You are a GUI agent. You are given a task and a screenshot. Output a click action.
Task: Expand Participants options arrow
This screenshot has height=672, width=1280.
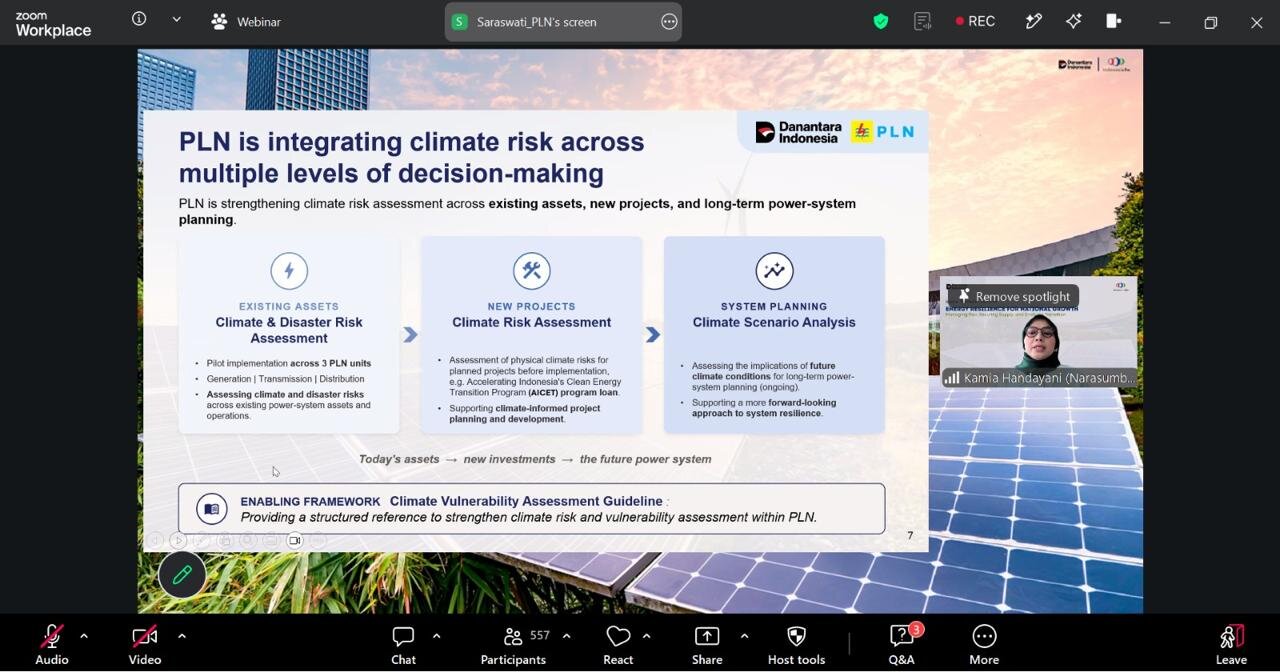(x=566, y=636)
